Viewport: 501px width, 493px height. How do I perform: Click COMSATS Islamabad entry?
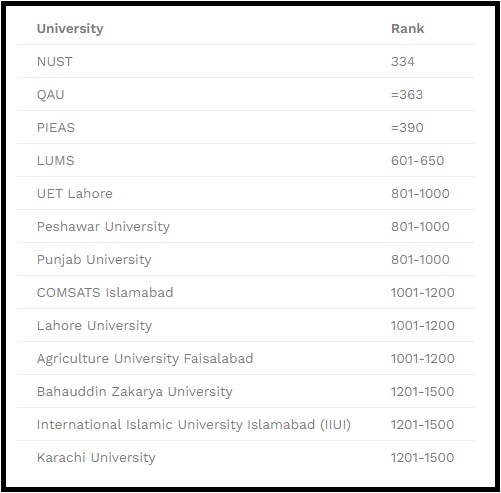(105, 293)
